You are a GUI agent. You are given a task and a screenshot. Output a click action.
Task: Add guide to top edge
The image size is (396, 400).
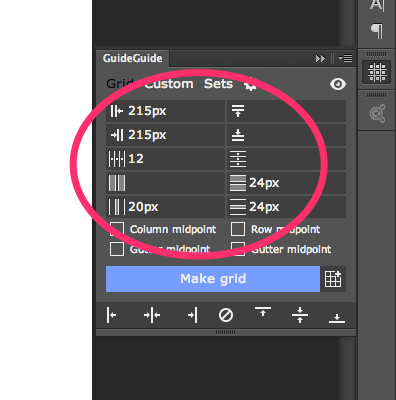click(263, 312)
